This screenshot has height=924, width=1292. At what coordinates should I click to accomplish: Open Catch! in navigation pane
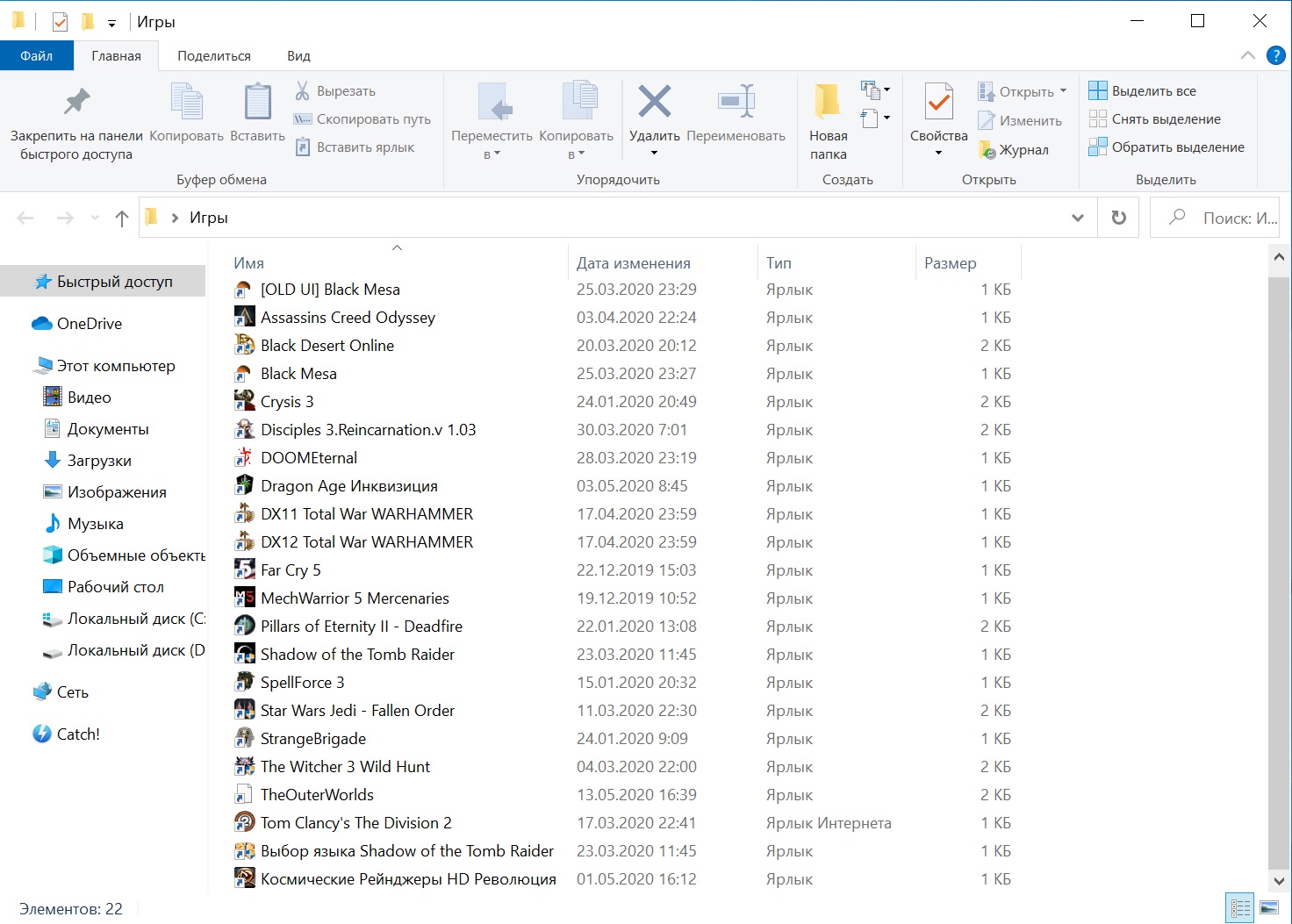[67, 734]
